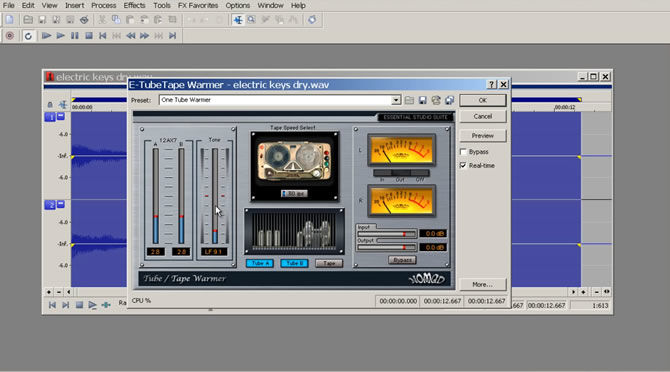Click the 30 ips tape speed selector

pyautogui.click(x=294, y=194)
